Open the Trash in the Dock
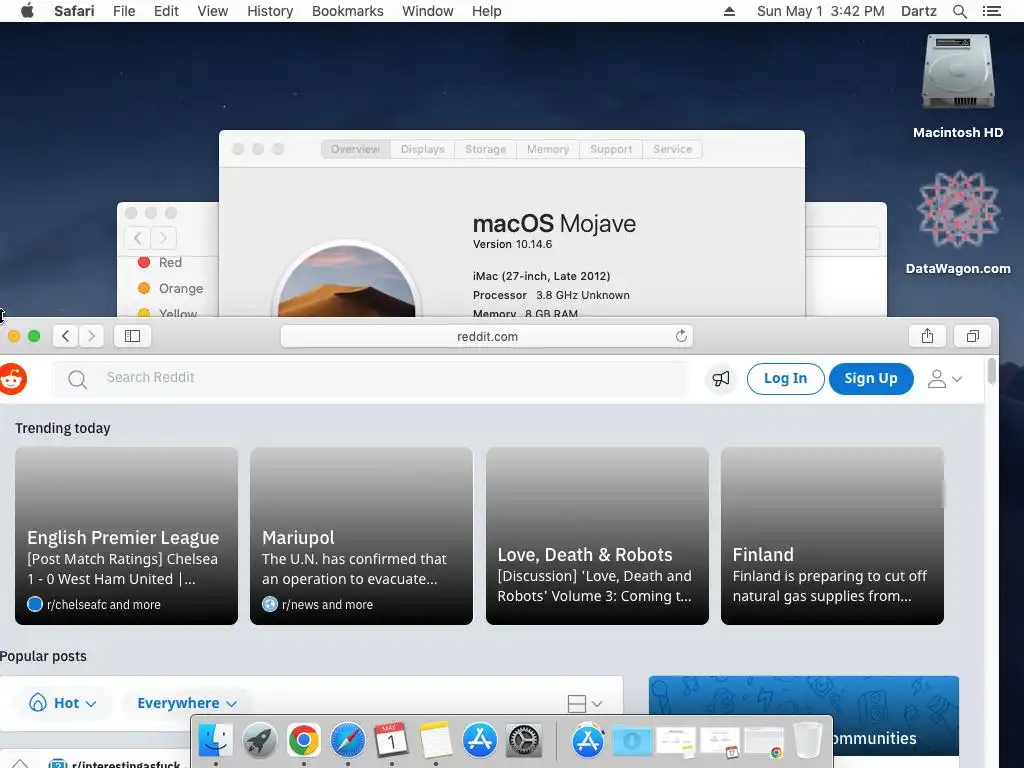The image size is (1024, 768). click(808, 741)
